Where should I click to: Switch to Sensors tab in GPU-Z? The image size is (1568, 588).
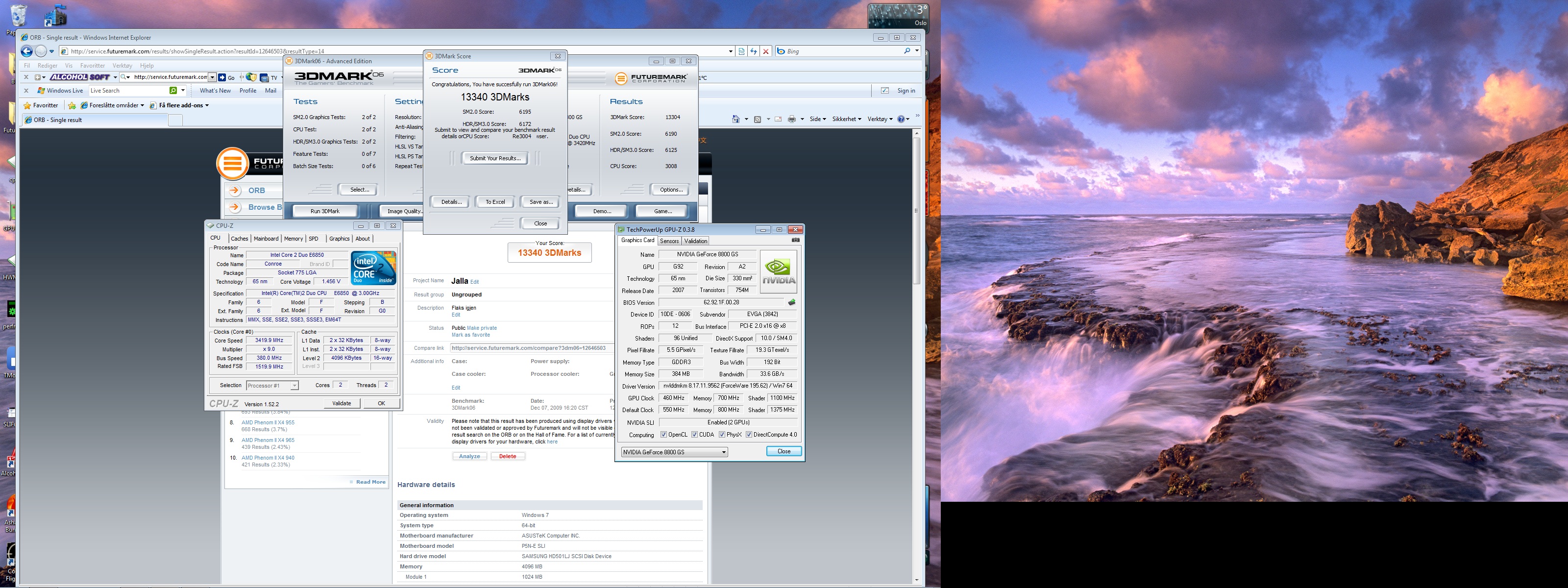tap(669, 241)
